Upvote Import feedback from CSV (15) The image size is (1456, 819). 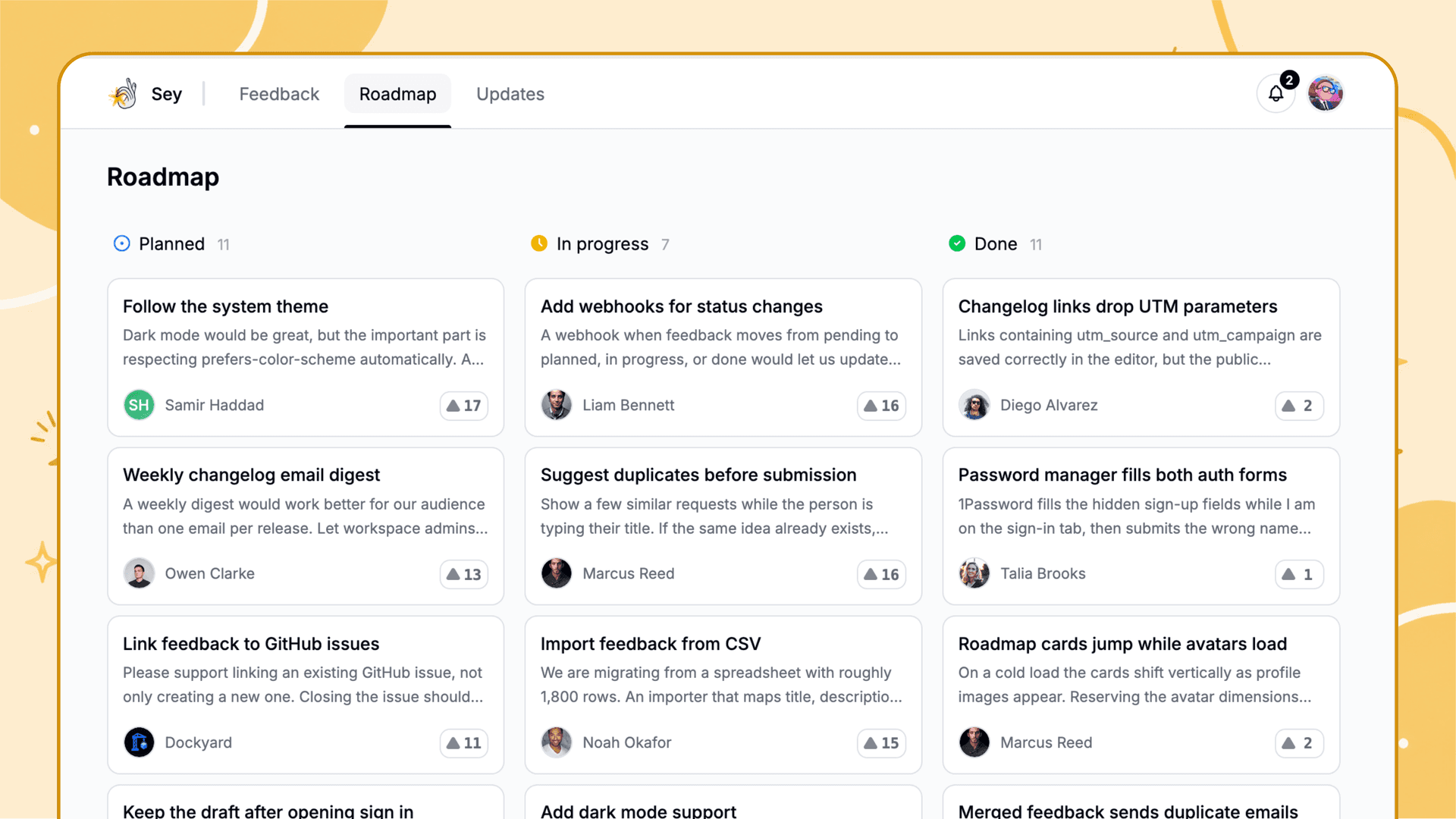pyautogui.click(x=881, y=743)
